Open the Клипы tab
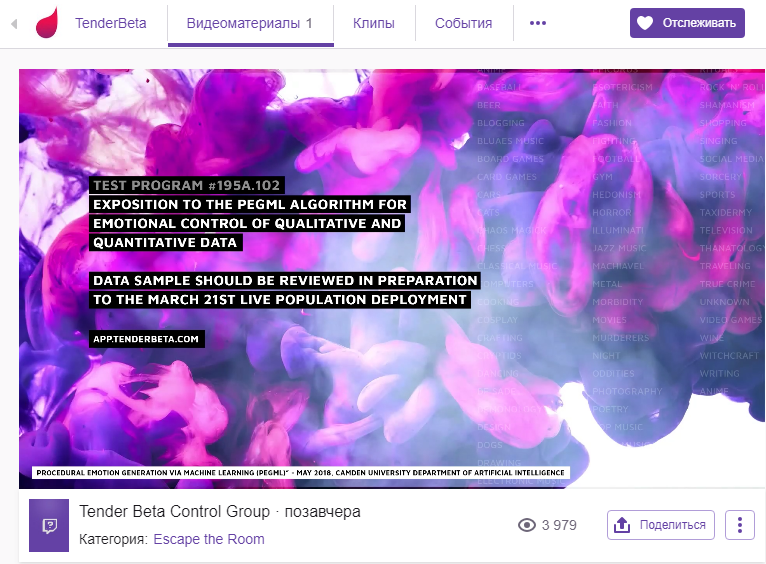Viewport: 766px width, 564px height. (x=373, y=23)
